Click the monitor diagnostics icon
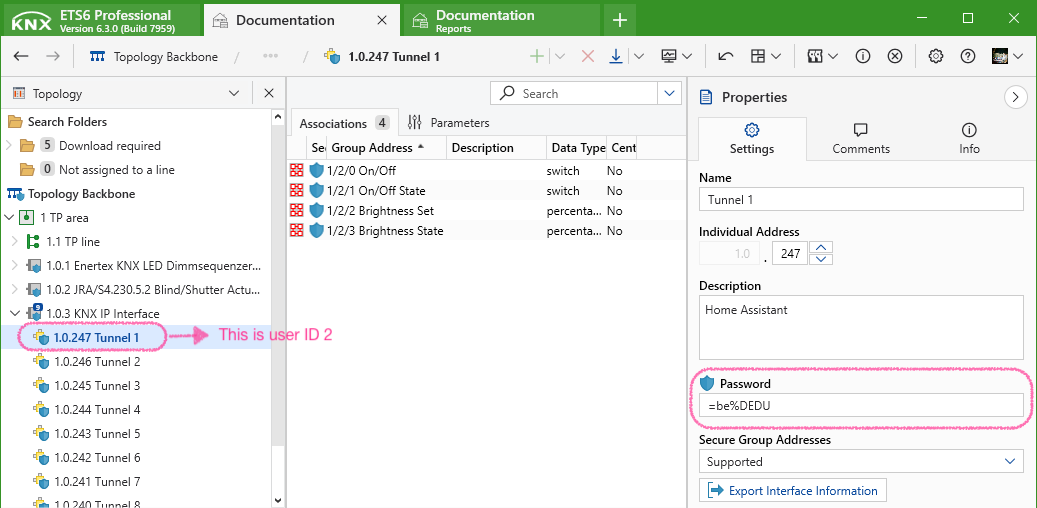 tap(670, 56)
